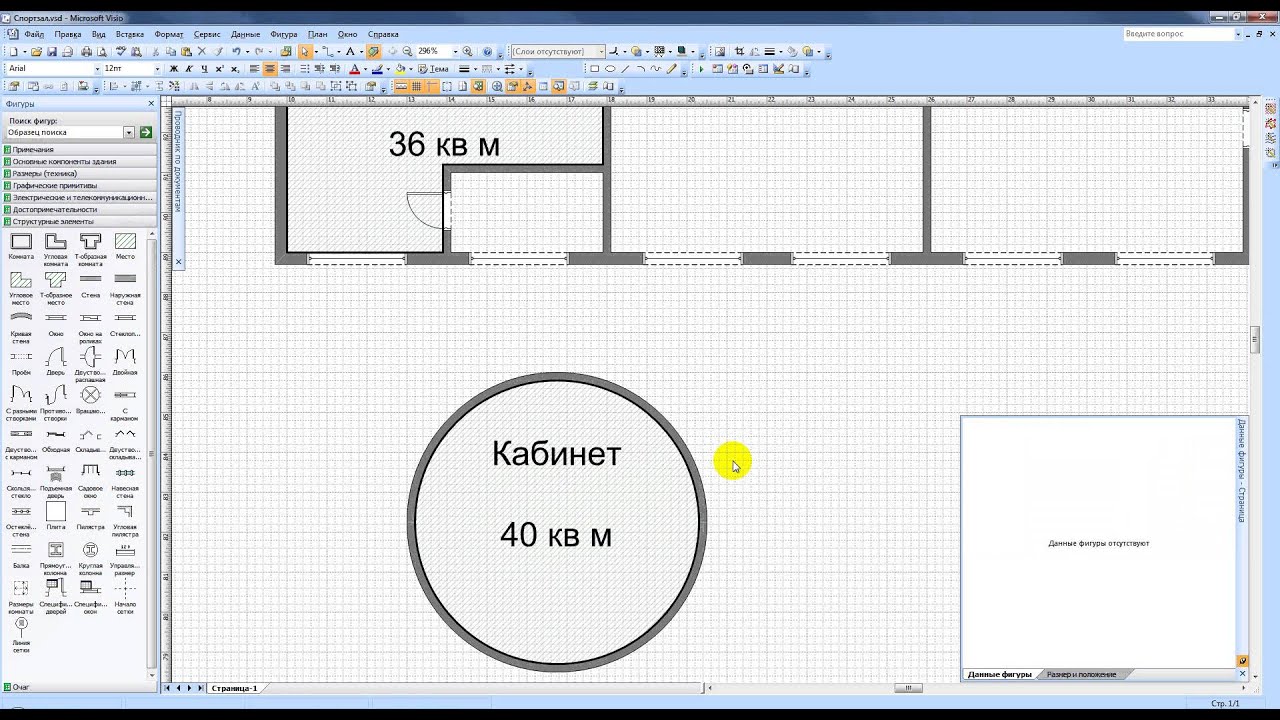This screenshot has height=720, width=1280.
Task: Pick the Т-образная комната shape
Action: pyautogui.click(x=90, y=249)
